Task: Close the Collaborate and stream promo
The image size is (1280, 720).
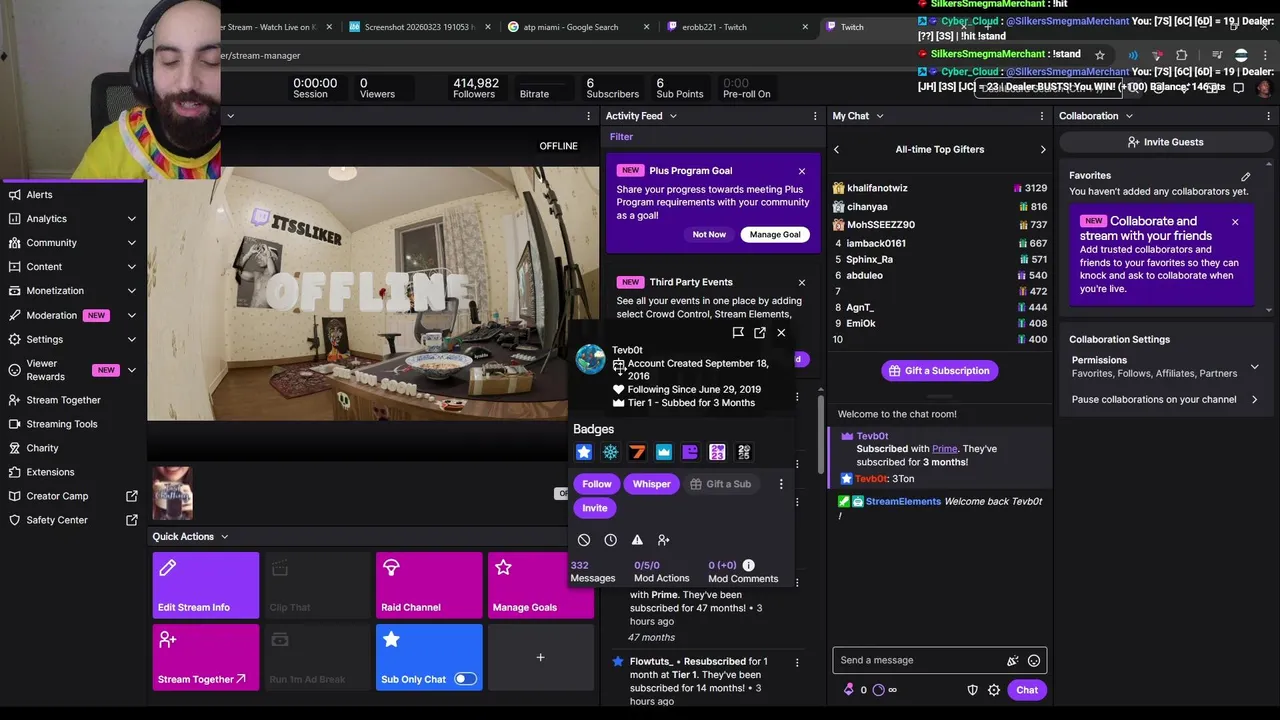Action: pos(1235,222)
